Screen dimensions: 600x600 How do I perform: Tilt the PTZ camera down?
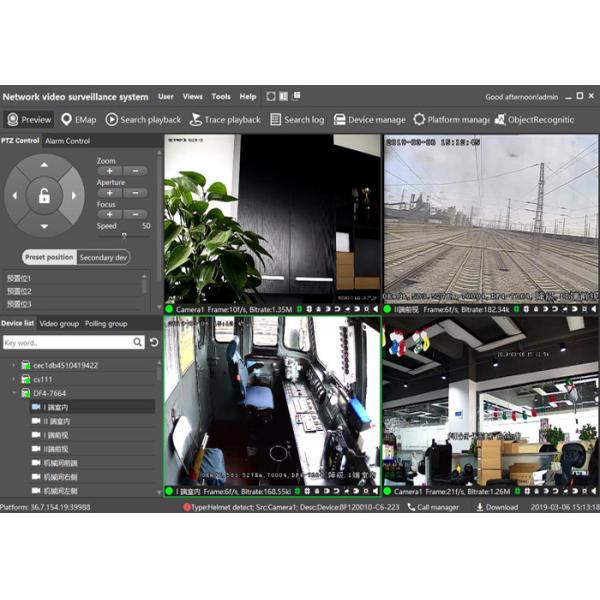(44, 227)
